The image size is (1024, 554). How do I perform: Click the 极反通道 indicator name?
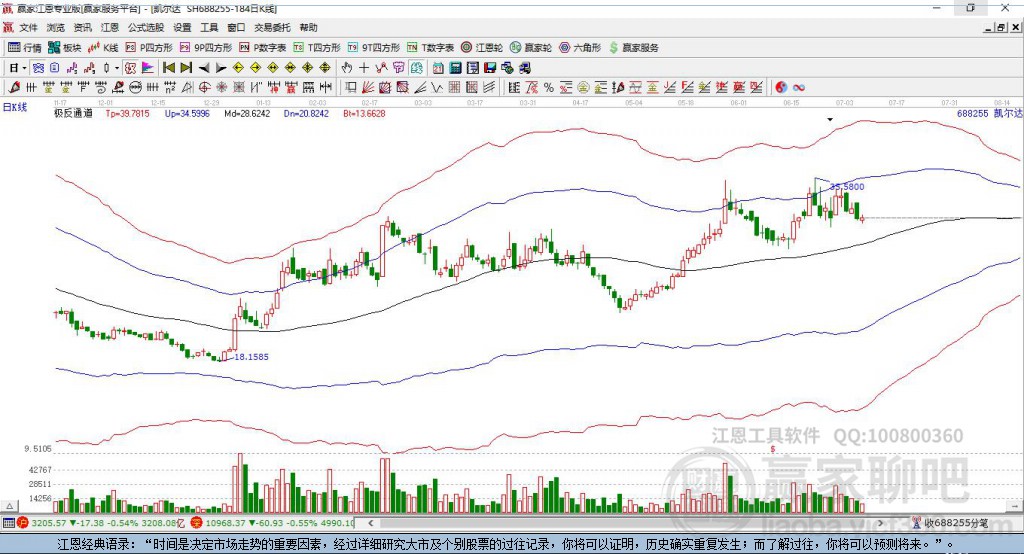click(x=73, y=113)
